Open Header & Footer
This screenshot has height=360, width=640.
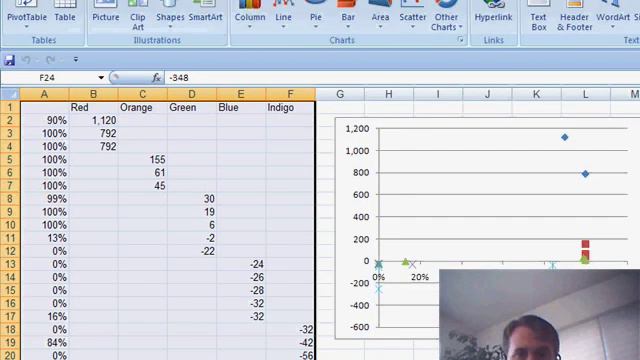[x=574, y=16]
